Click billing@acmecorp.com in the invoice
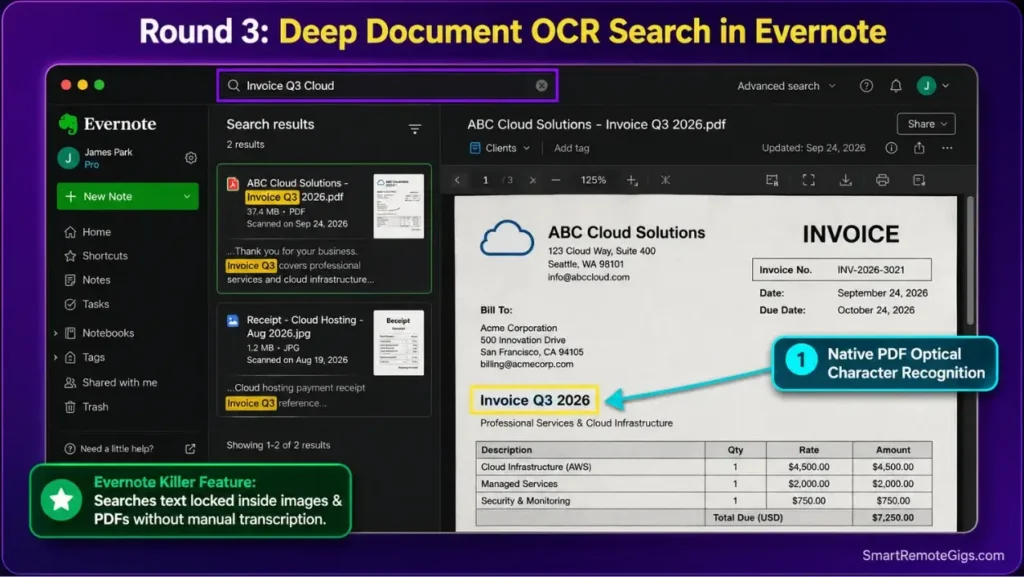Screen dimensions: 1024x577 526,364
